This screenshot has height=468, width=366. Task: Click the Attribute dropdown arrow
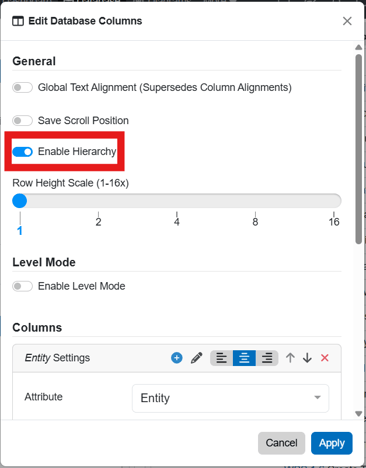coord(317,397)
